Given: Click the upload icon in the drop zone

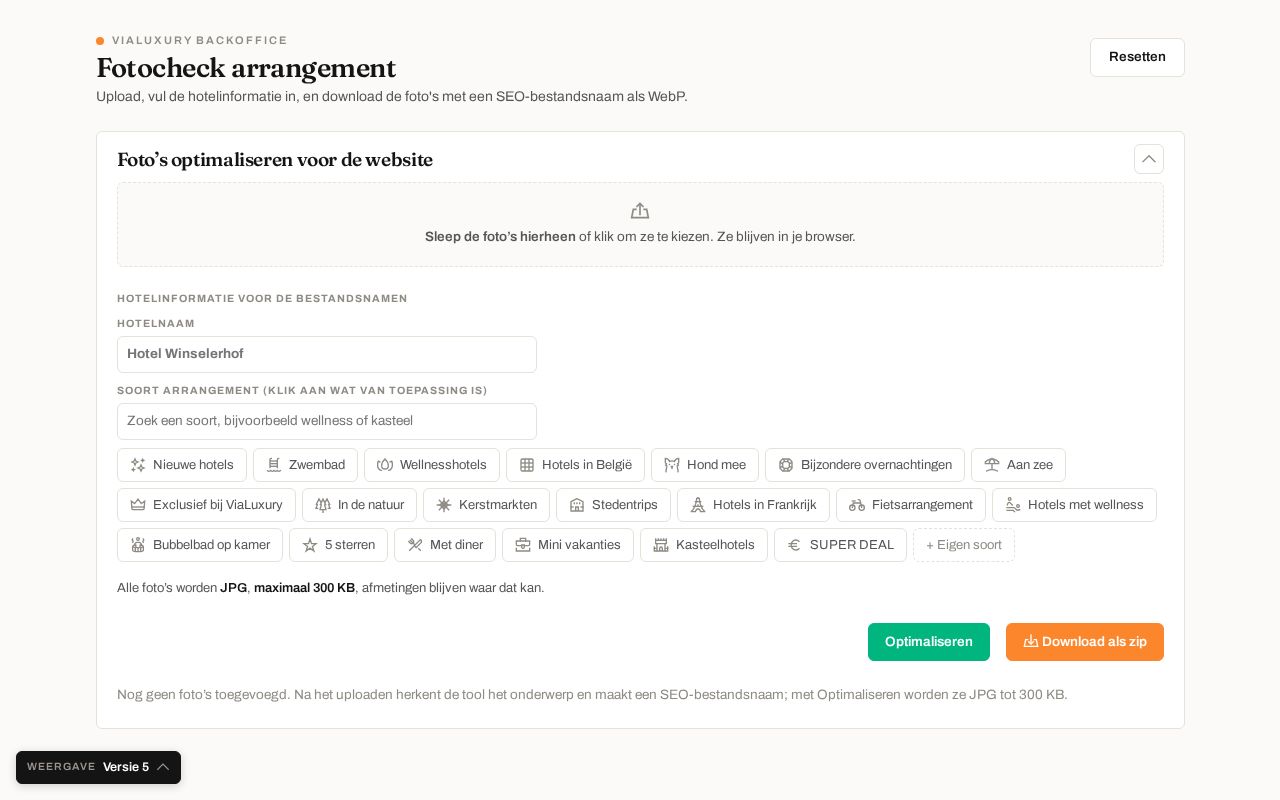Looking at the screenshot, I should (x=640, y=211).
